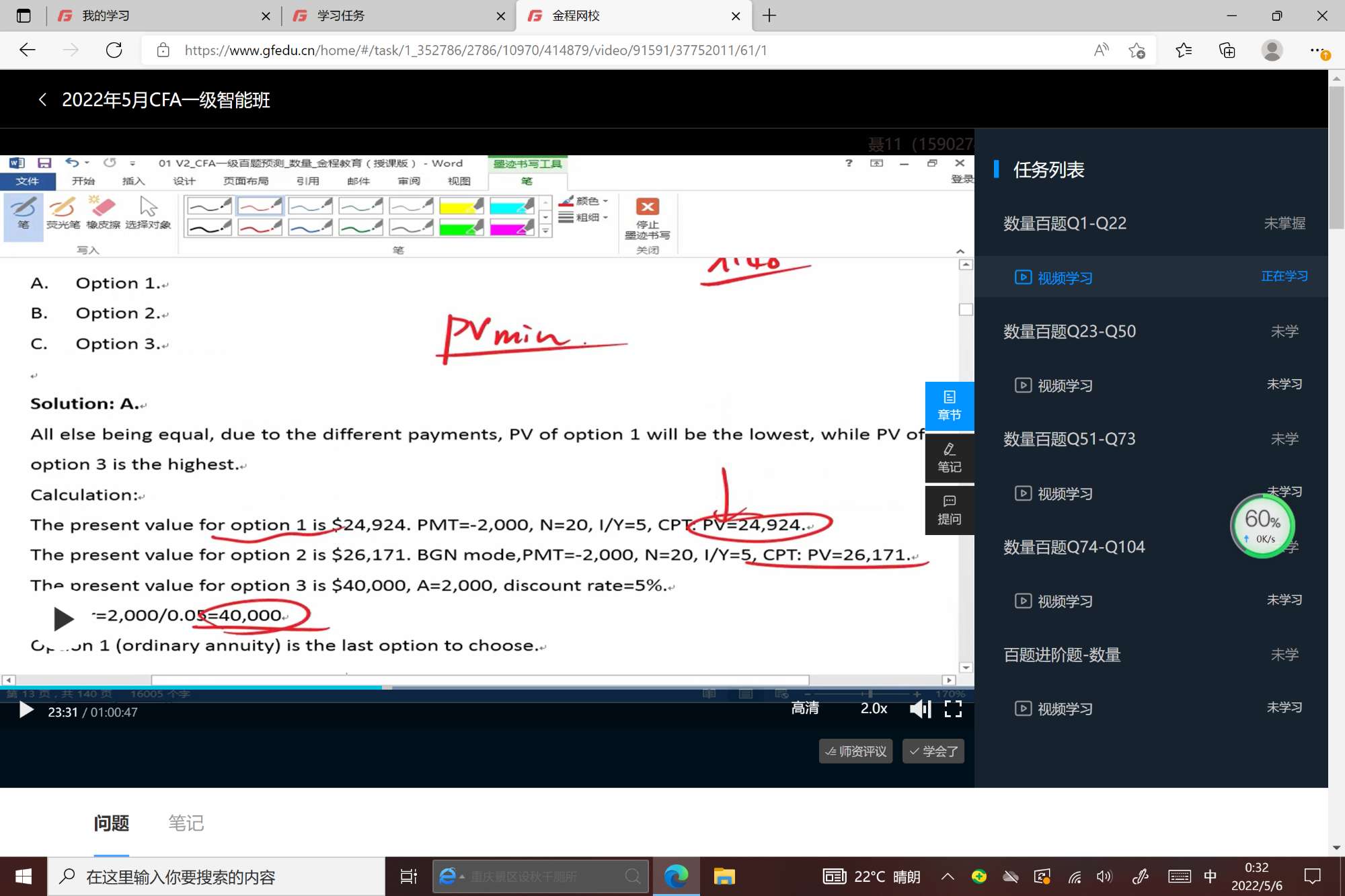Switch to 学习任务 browser tab
The height and width of the screenshot is (896, 1345).
[x=398, y=15]
